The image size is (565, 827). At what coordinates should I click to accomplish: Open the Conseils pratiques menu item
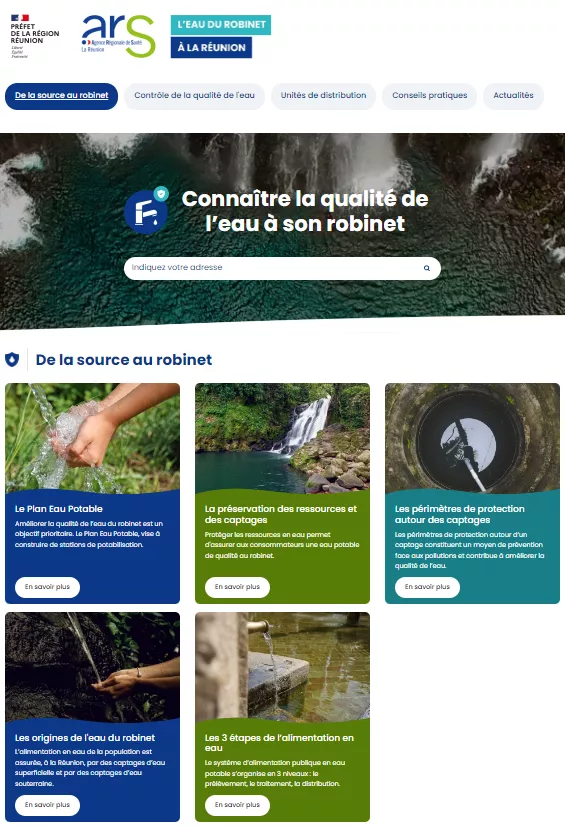(x=429, y=96)
